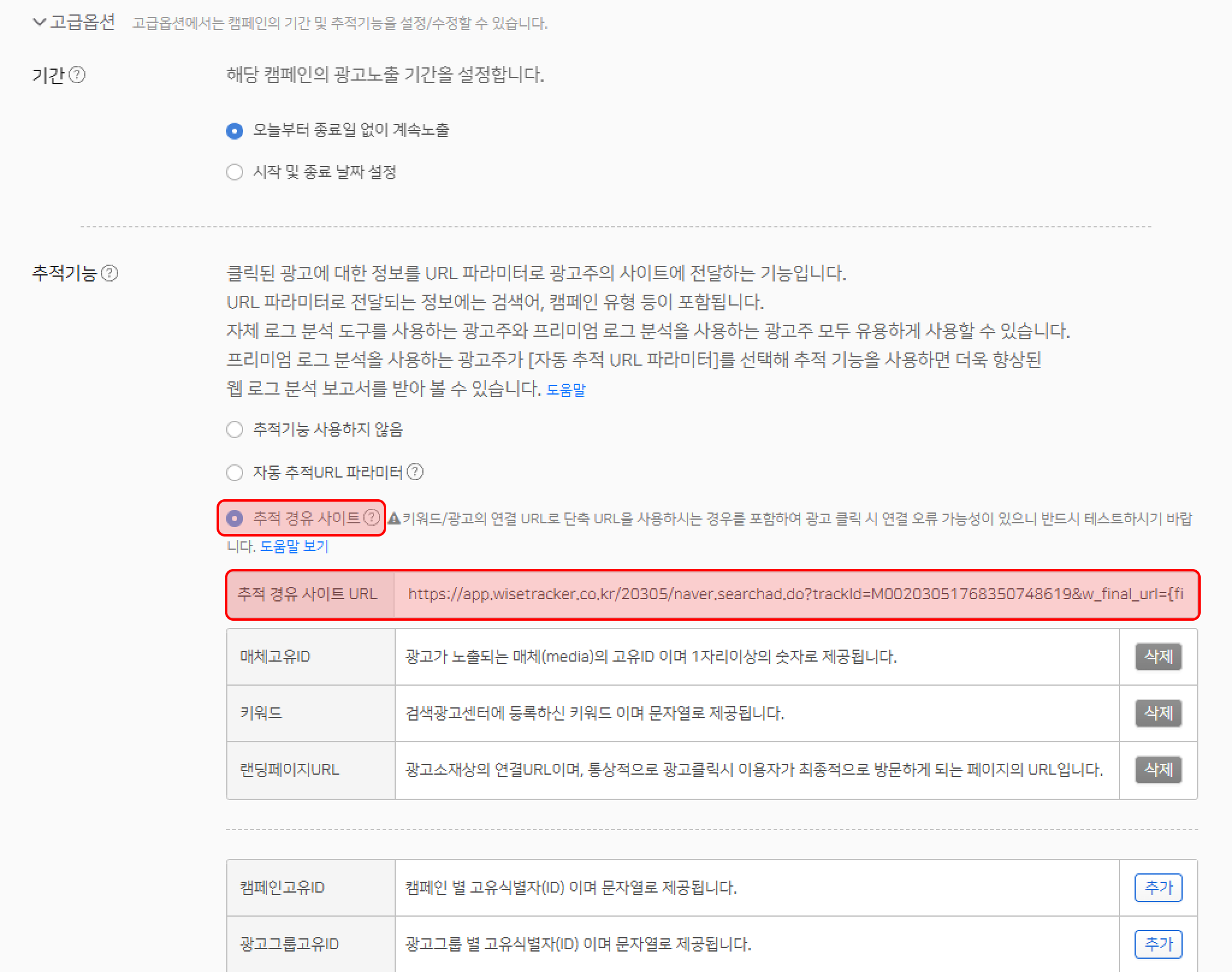
Task: Click the 고급옵션 section title
Action: click(x=82, y=22)
